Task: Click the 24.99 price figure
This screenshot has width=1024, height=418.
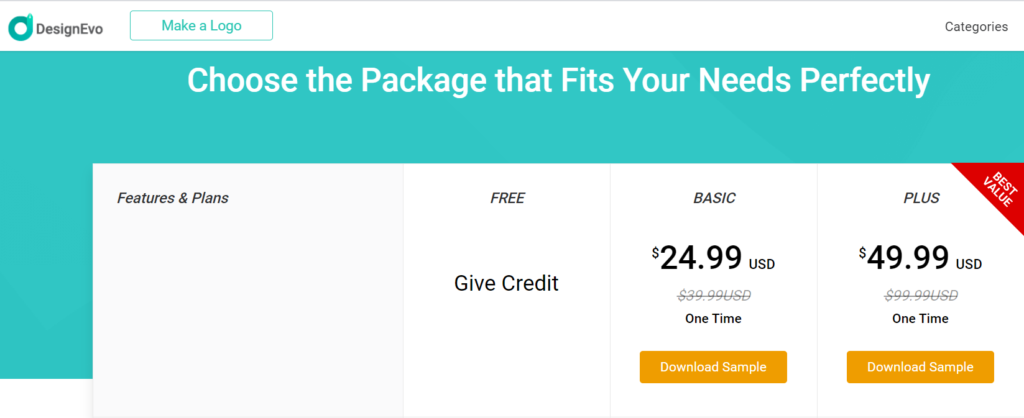Action: pos(701,258)
